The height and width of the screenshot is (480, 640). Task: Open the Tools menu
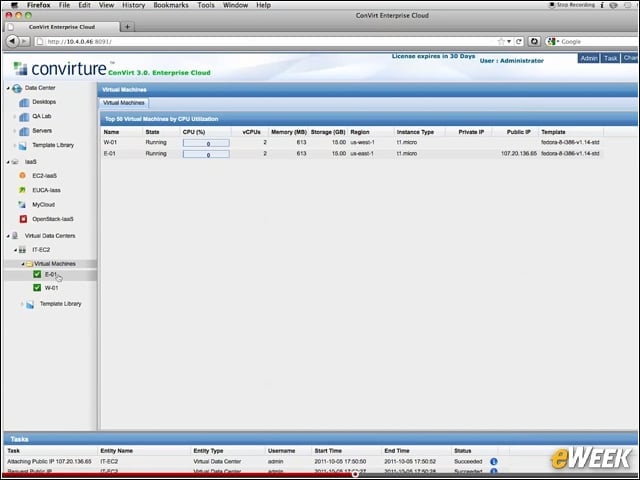coord(206,5)
